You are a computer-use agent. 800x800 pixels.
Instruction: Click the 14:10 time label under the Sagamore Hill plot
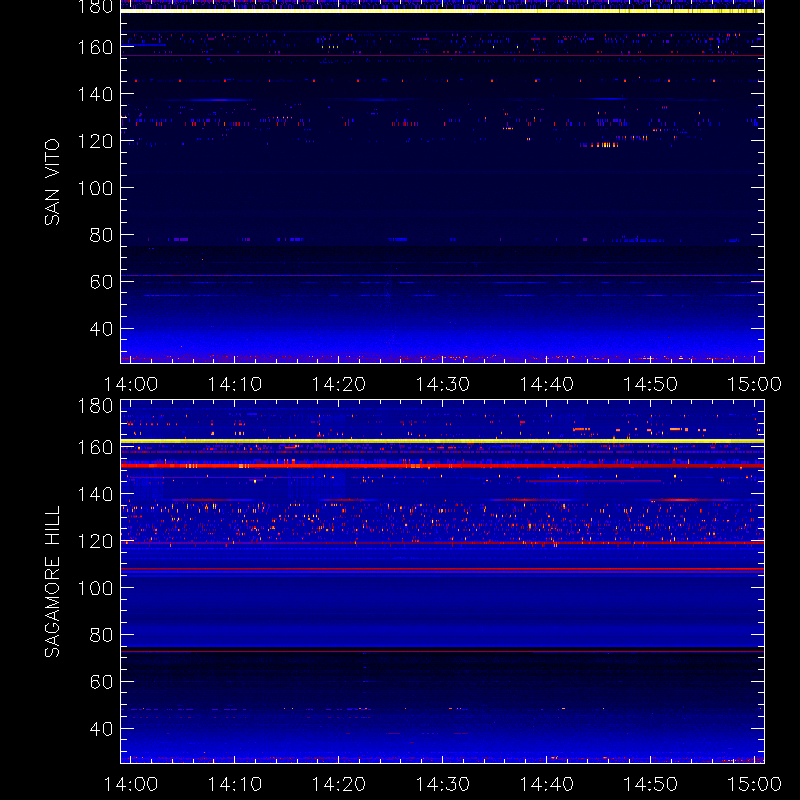click(x=235, y=784)
